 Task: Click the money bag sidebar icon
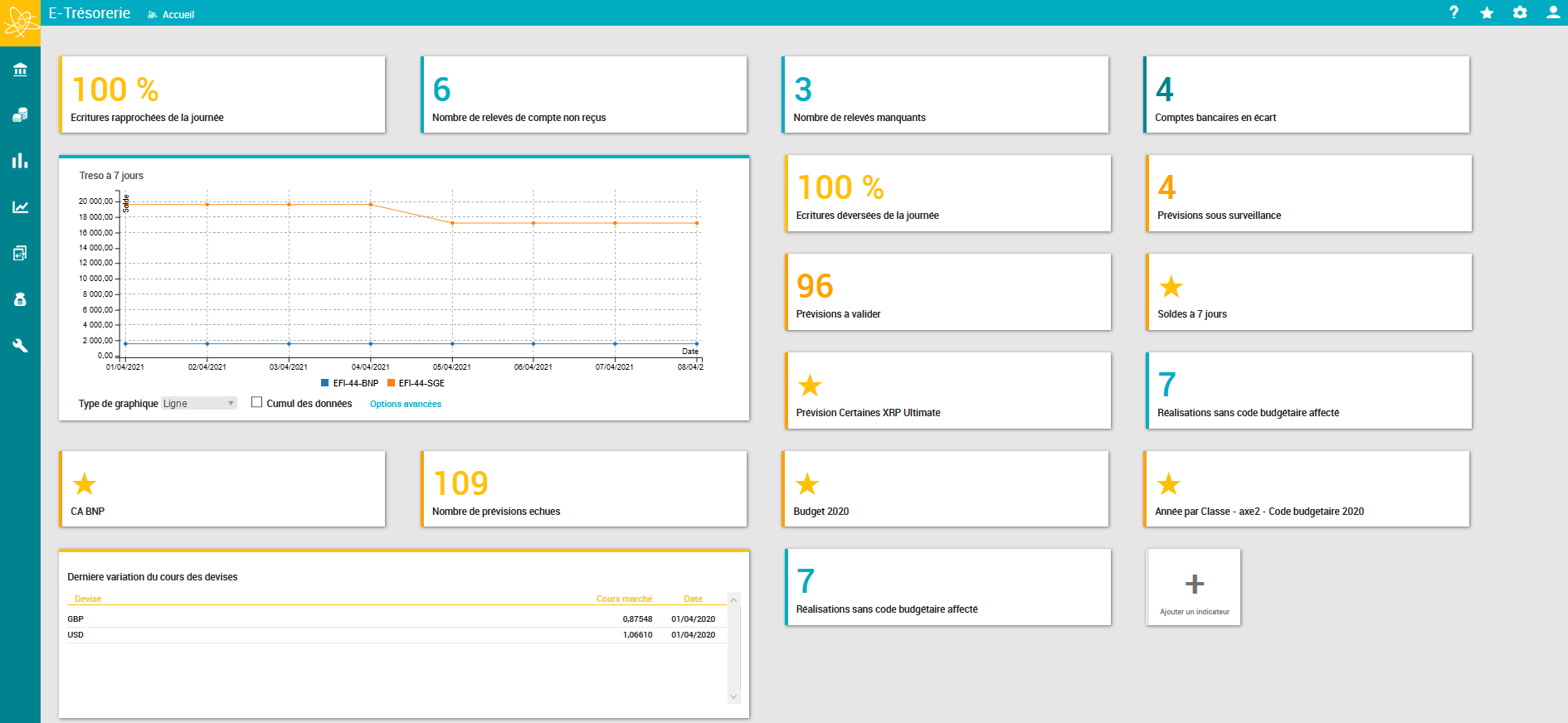click(20, 299)
